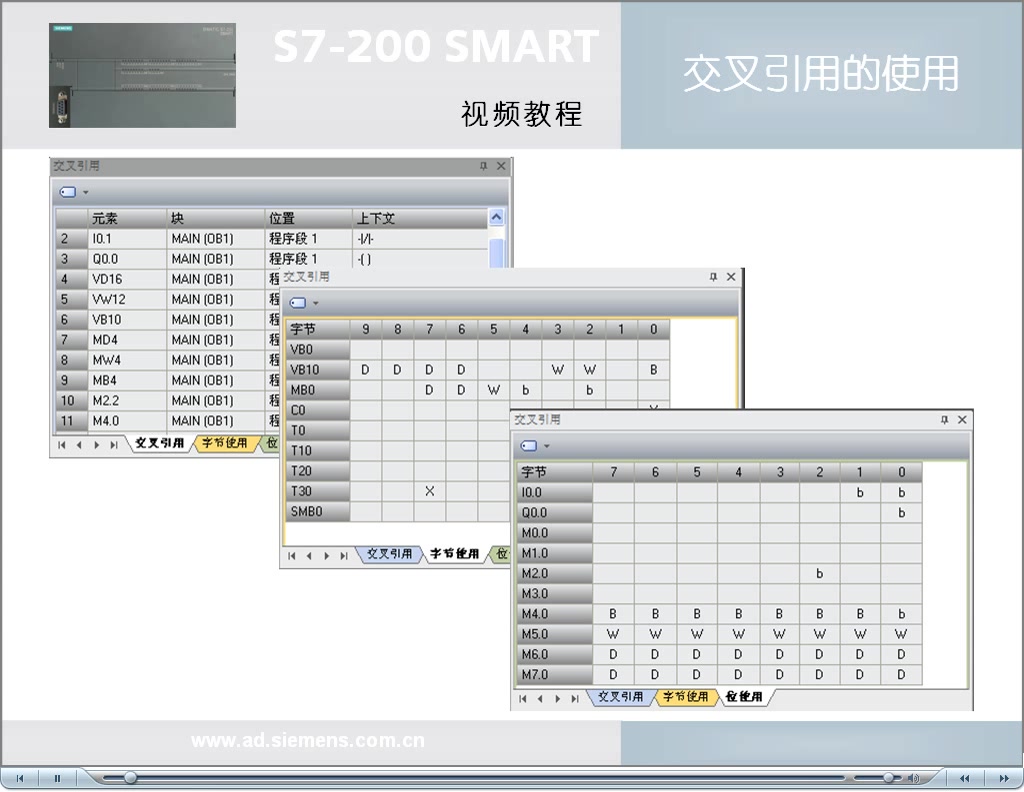The width and height of the screenshot is (1024, 792).
Task: Select the first-tab navigation arrow in the 位使用 panel
Action: 524,697
